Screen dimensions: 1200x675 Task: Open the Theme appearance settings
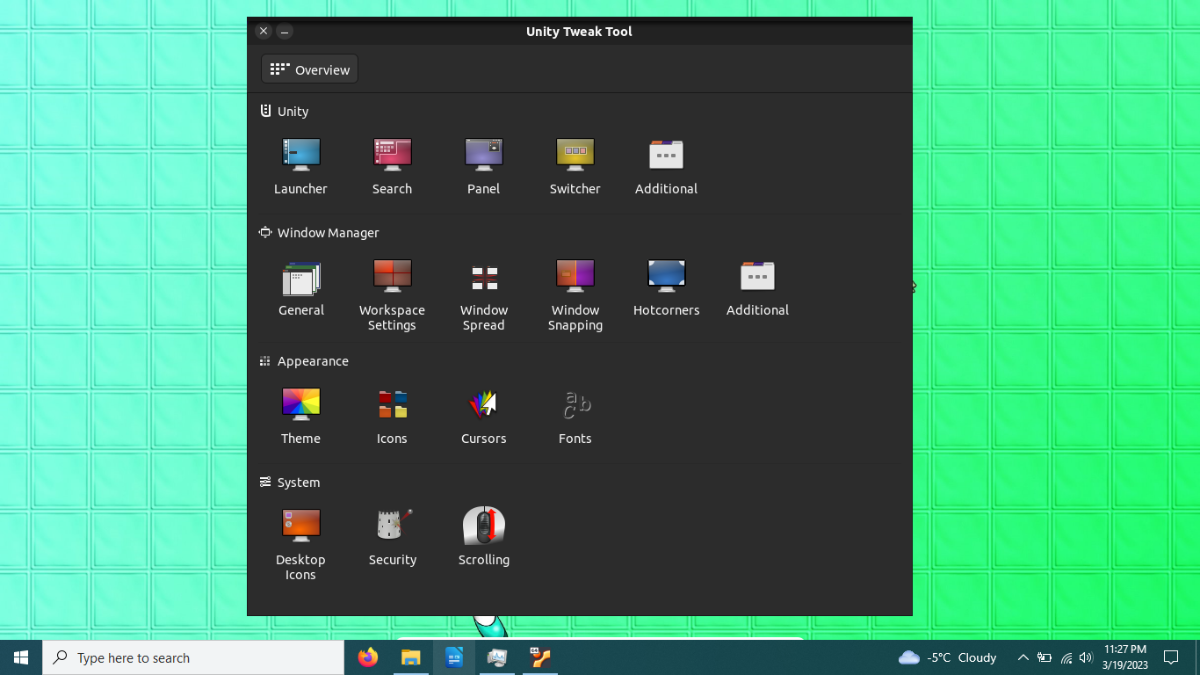[301, 416]
